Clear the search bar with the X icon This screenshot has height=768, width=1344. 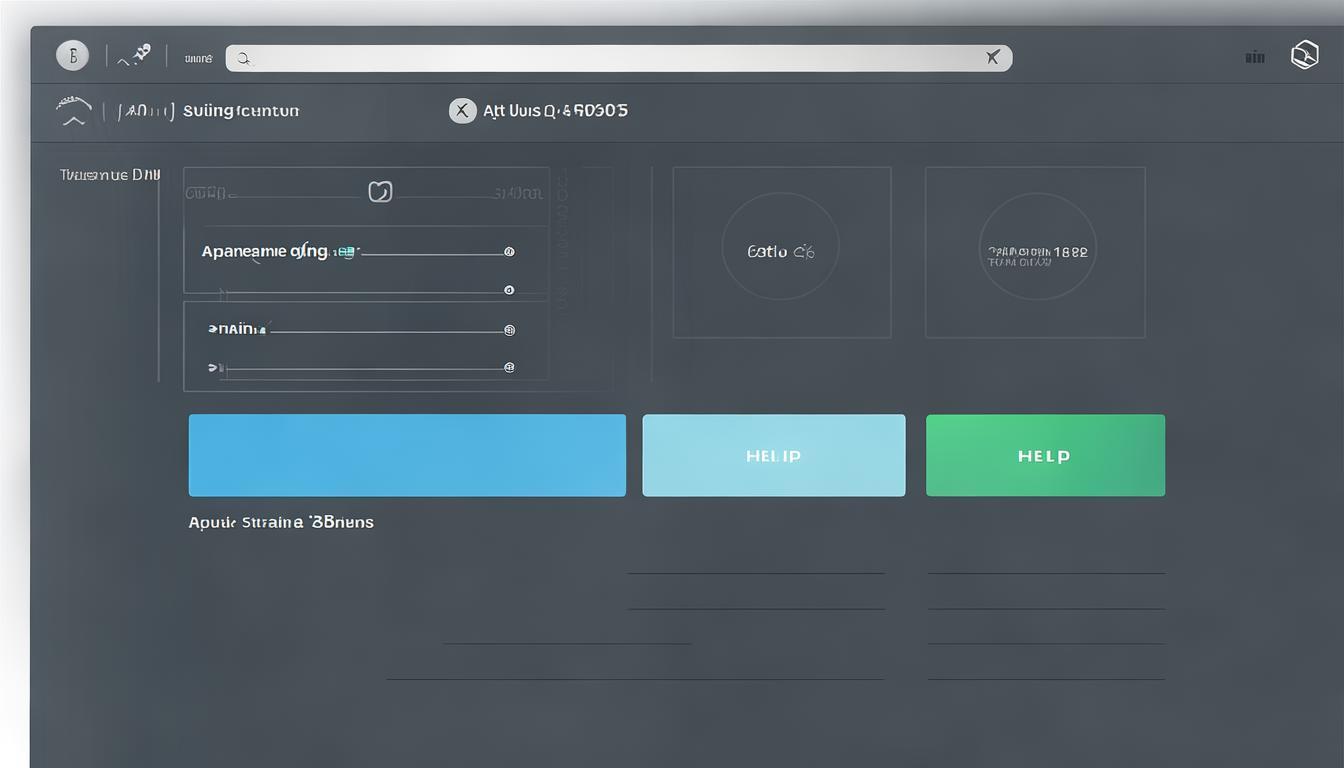992,58
